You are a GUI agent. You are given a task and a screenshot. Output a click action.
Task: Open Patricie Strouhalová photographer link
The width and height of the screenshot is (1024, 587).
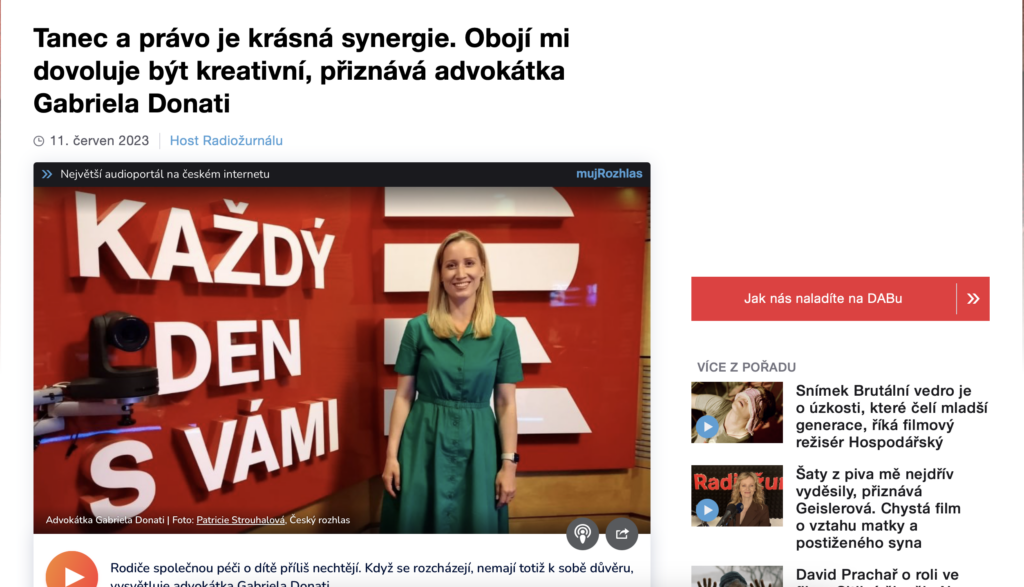(240, 520)
